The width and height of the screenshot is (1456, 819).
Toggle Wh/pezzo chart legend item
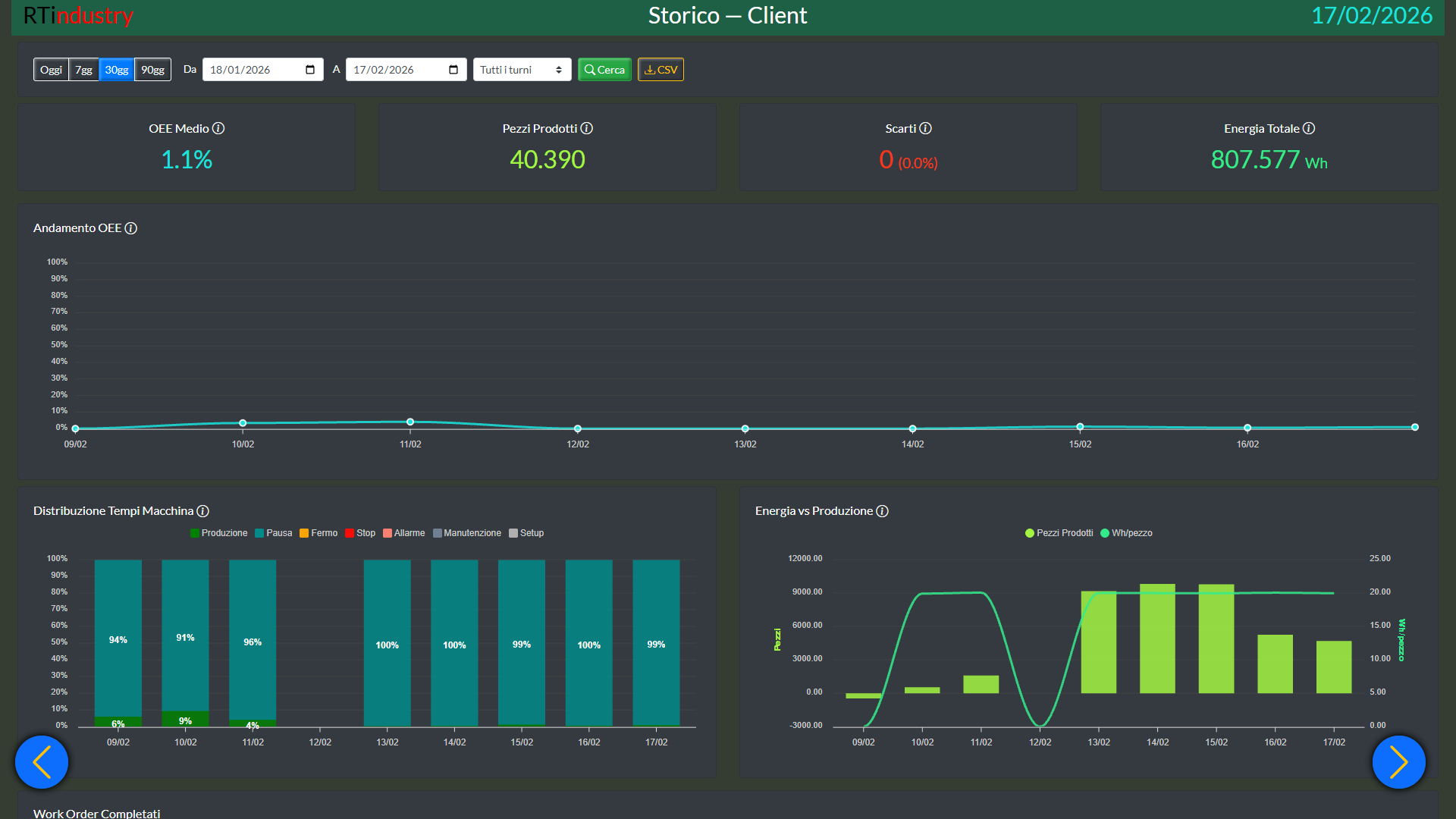[1126, 533]
